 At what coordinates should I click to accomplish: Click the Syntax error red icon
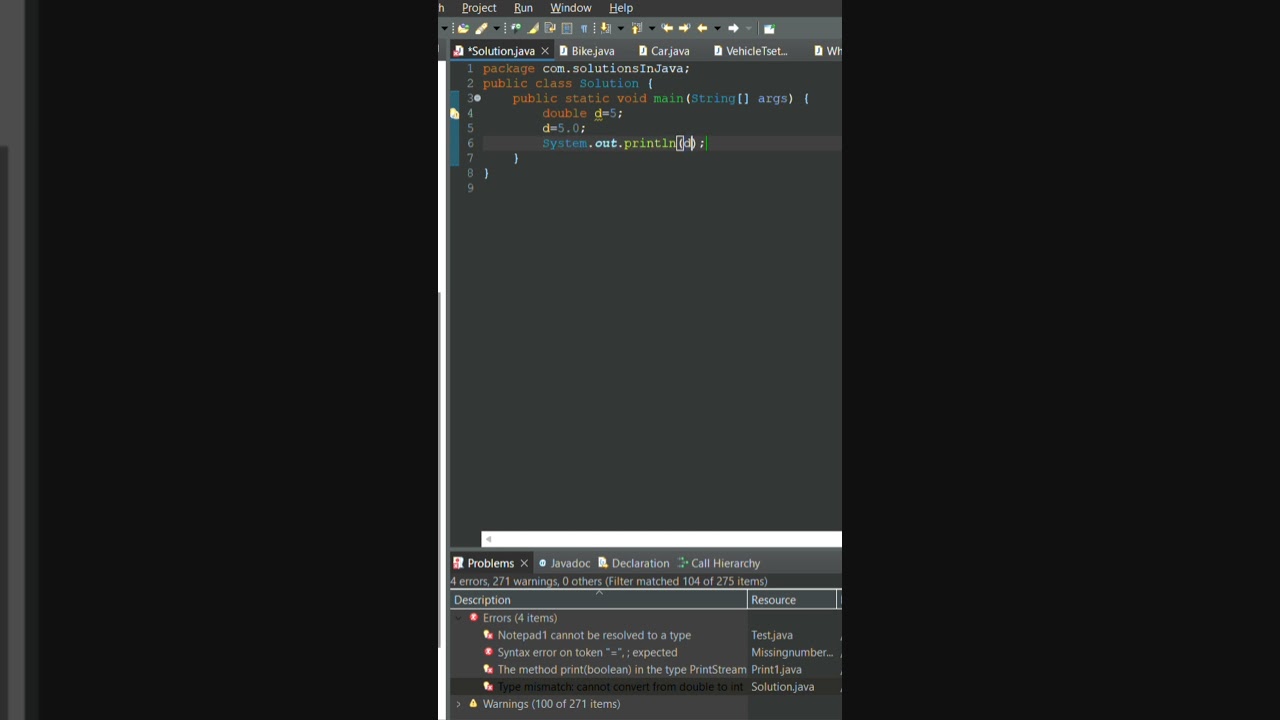click(x=488, y=652)
